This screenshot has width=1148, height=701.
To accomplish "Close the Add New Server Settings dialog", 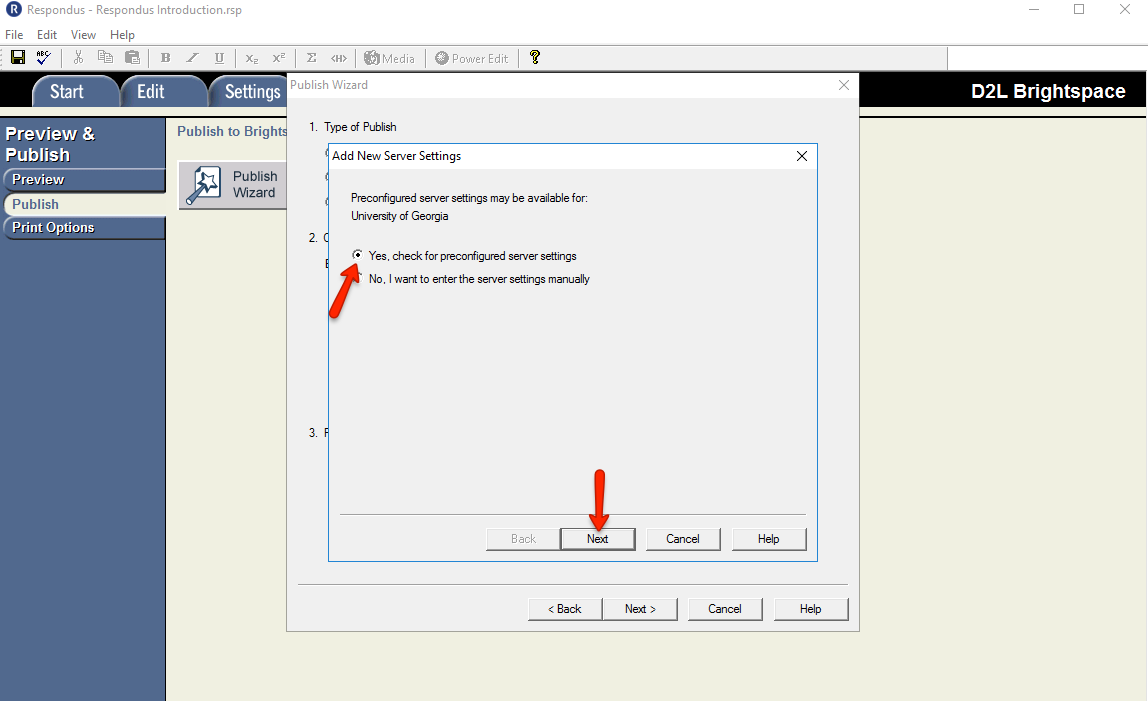I will click(802, 156).
